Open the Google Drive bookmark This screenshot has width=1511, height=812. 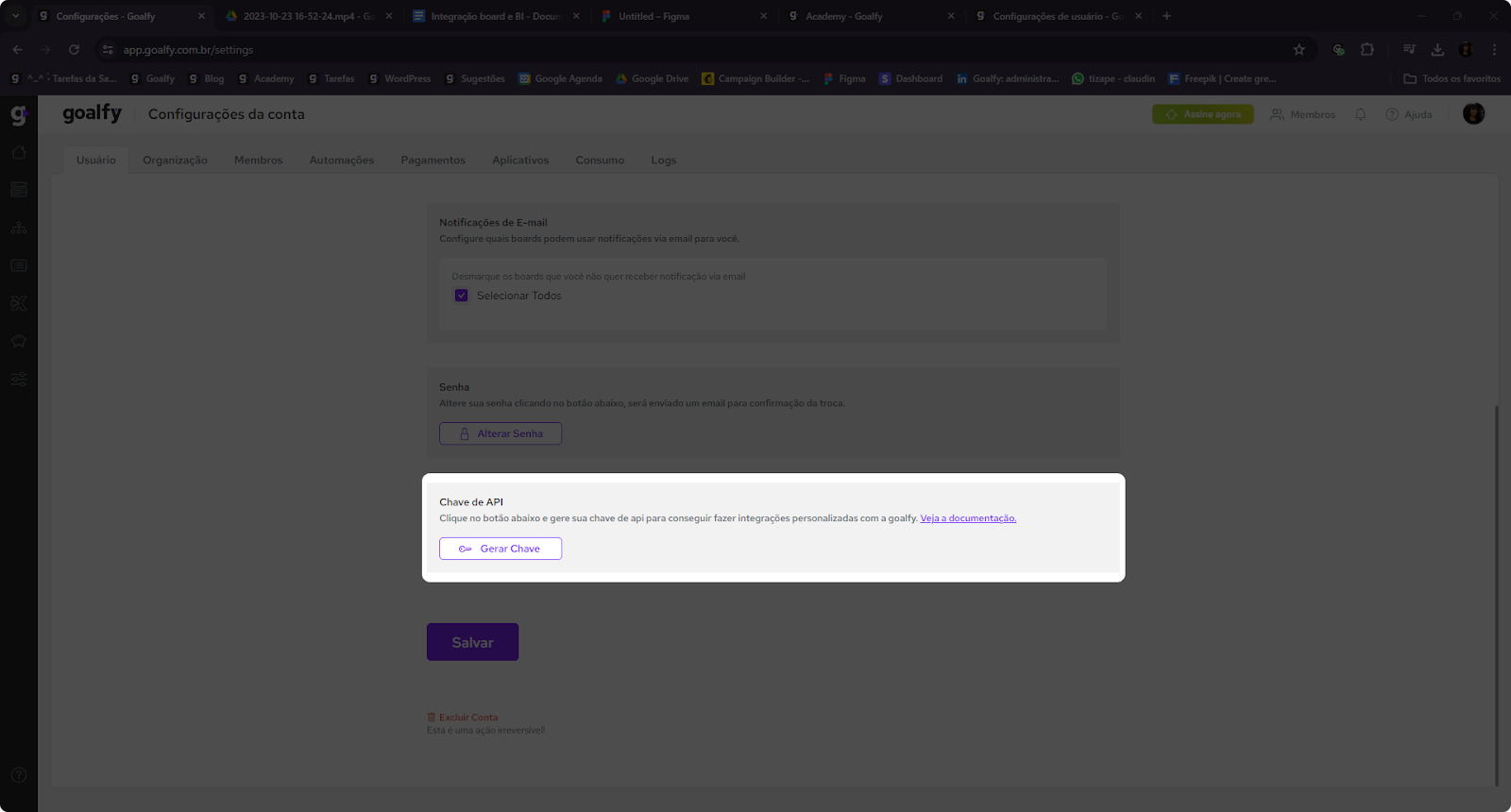click(x=652, y=78)
